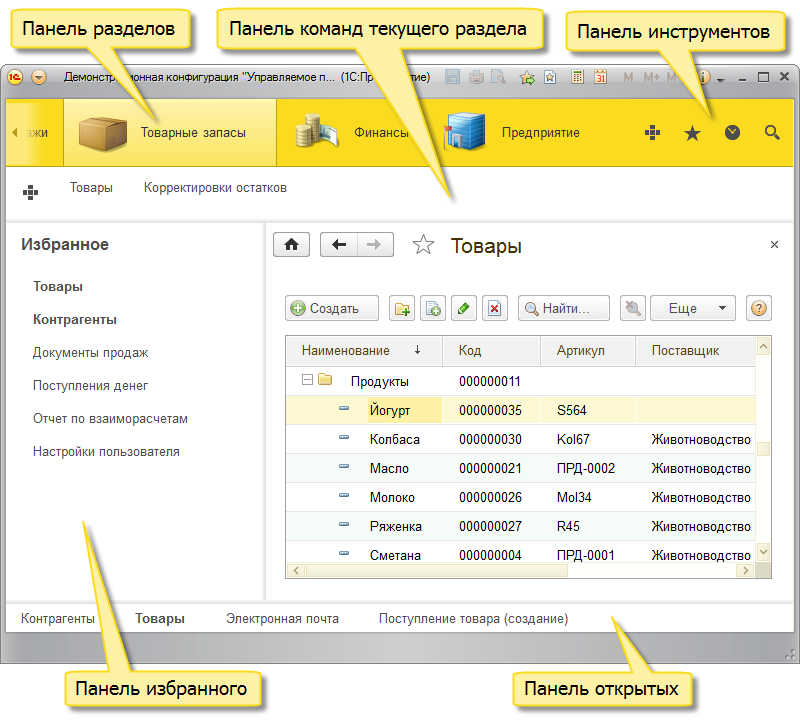The width and height of the screenshot is (800, 720).
Task: Switch to Поступление товара (создание) window
Action: [473, 619]
